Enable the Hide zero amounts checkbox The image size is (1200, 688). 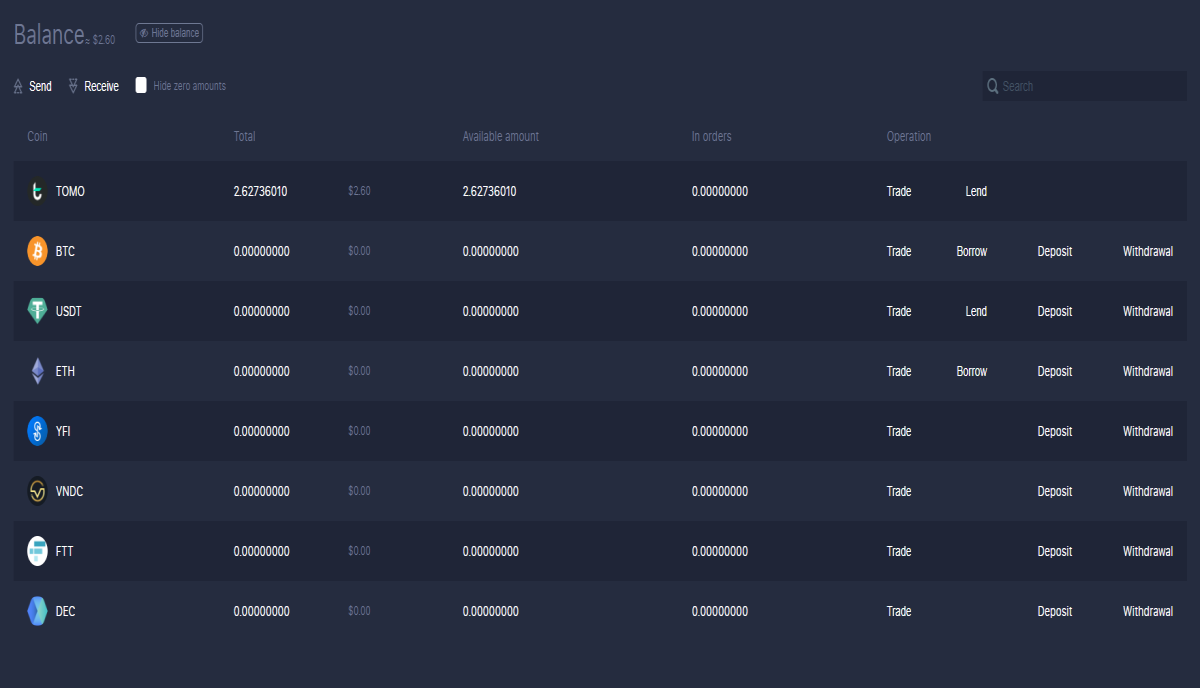click(141, 85)
